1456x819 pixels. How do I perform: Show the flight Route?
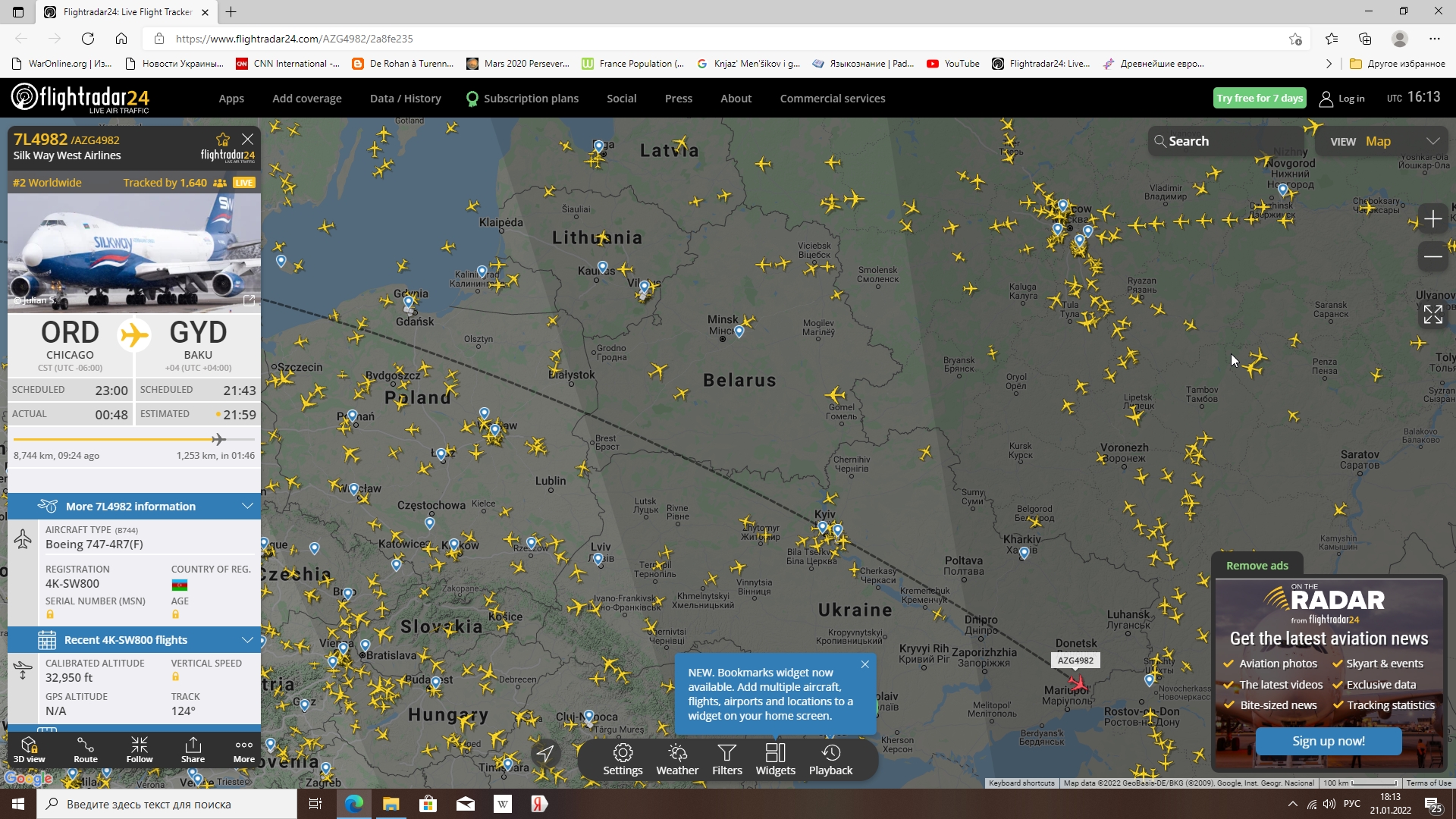coord(86,749)
